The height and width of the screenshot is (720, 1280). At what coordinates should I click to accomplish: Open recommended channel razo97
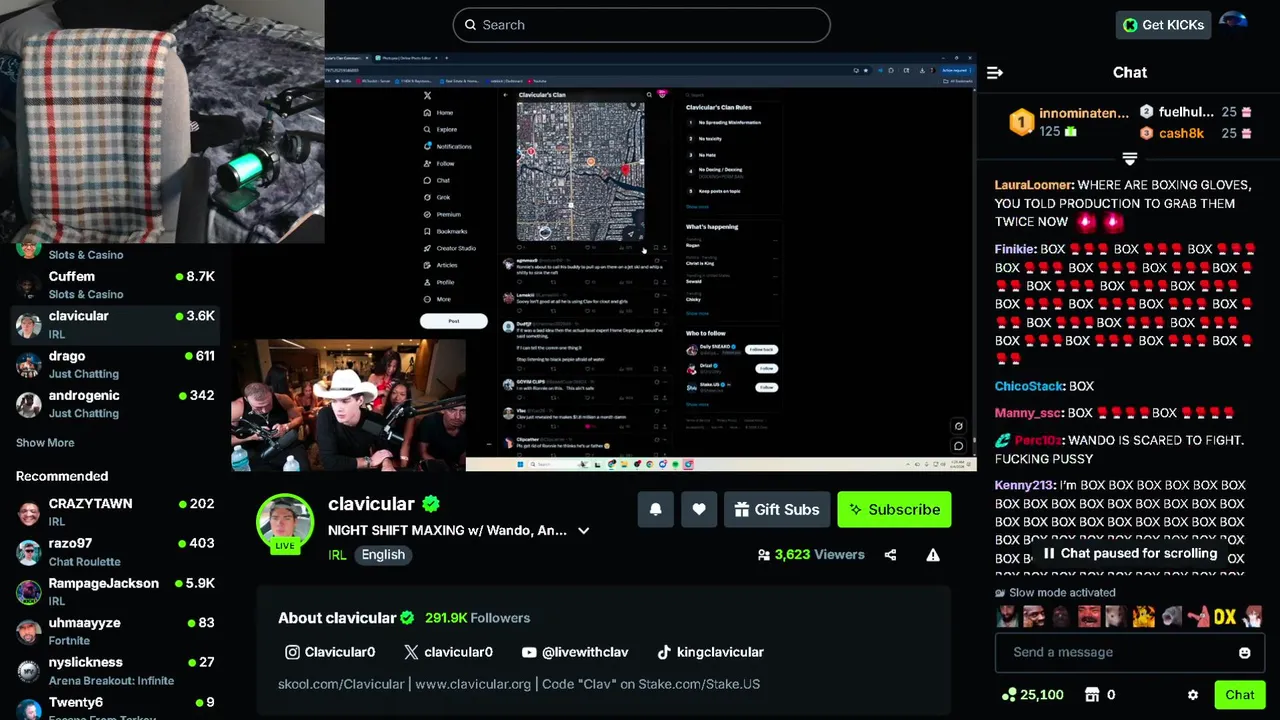[x=116, y=551]
